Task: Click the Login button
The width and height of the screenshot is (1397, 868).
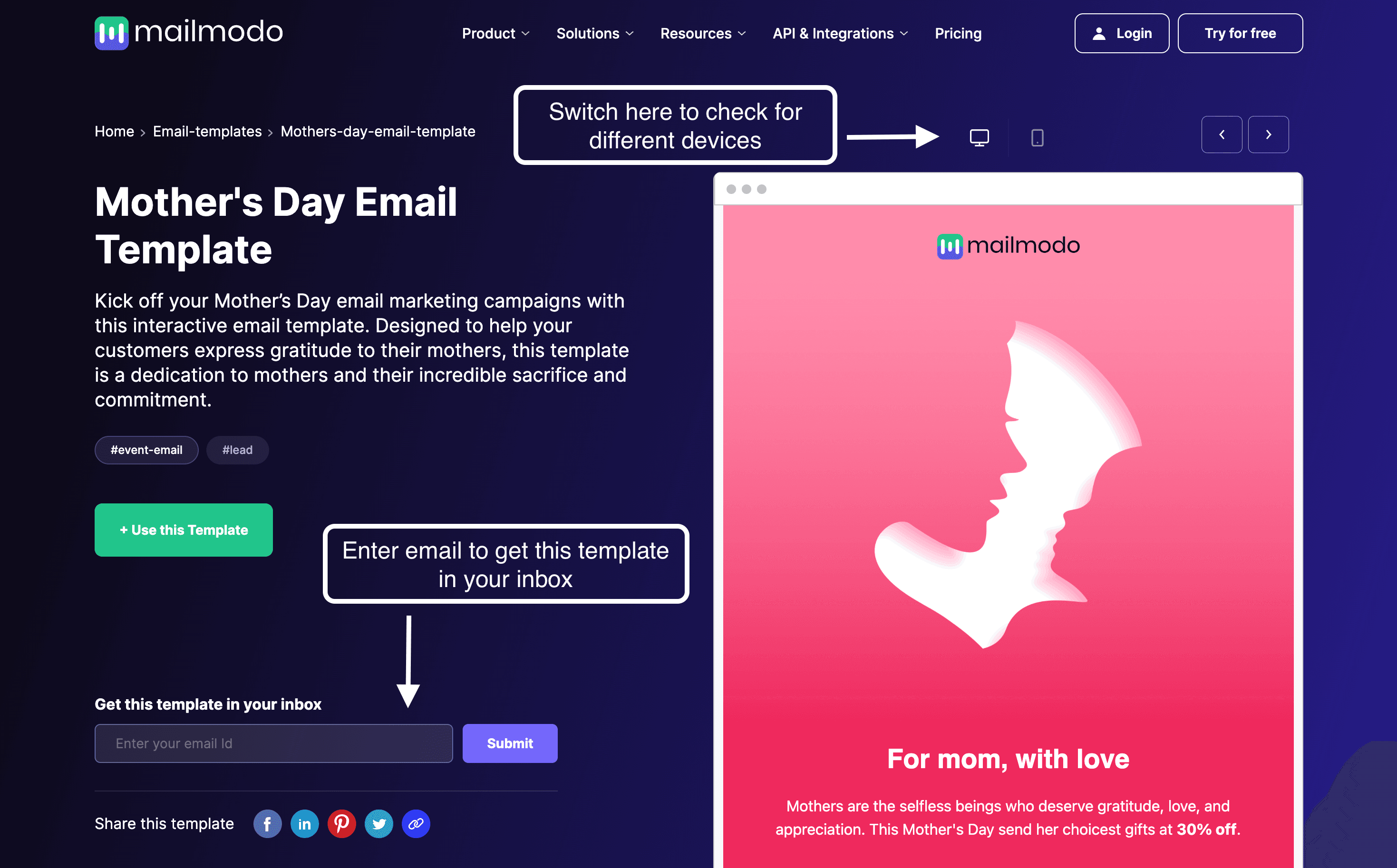Action: pos(1121,33)
